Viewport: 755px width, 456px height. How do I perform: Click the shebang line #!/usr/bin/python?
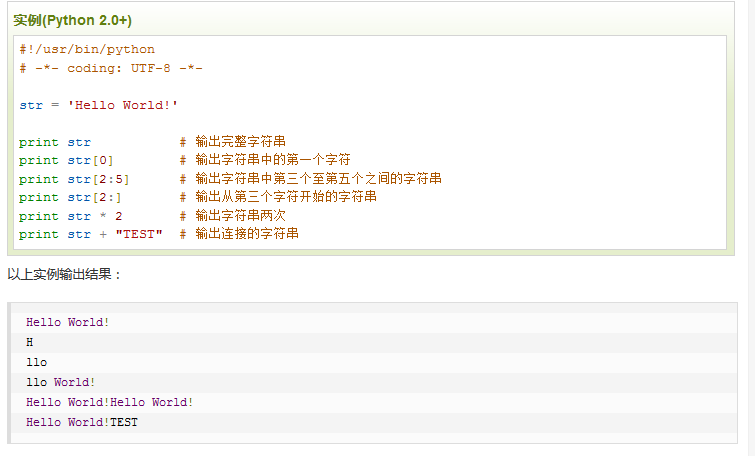(x=87, y=49)
